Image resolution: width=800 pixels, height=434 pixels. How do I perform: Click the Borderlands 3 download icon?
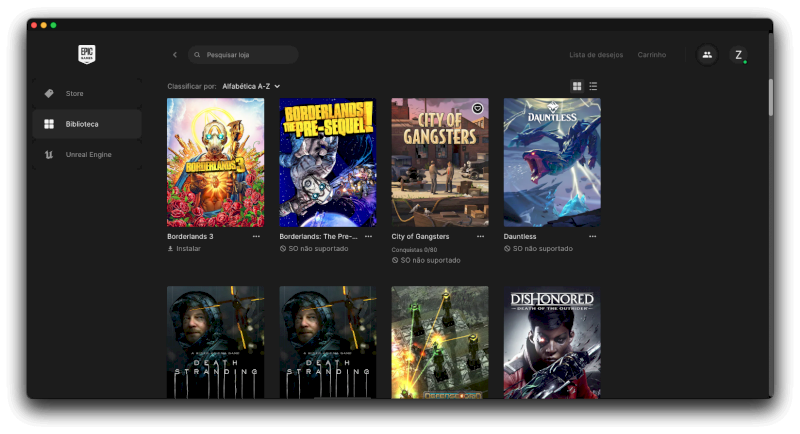click(x=170, y=249)
